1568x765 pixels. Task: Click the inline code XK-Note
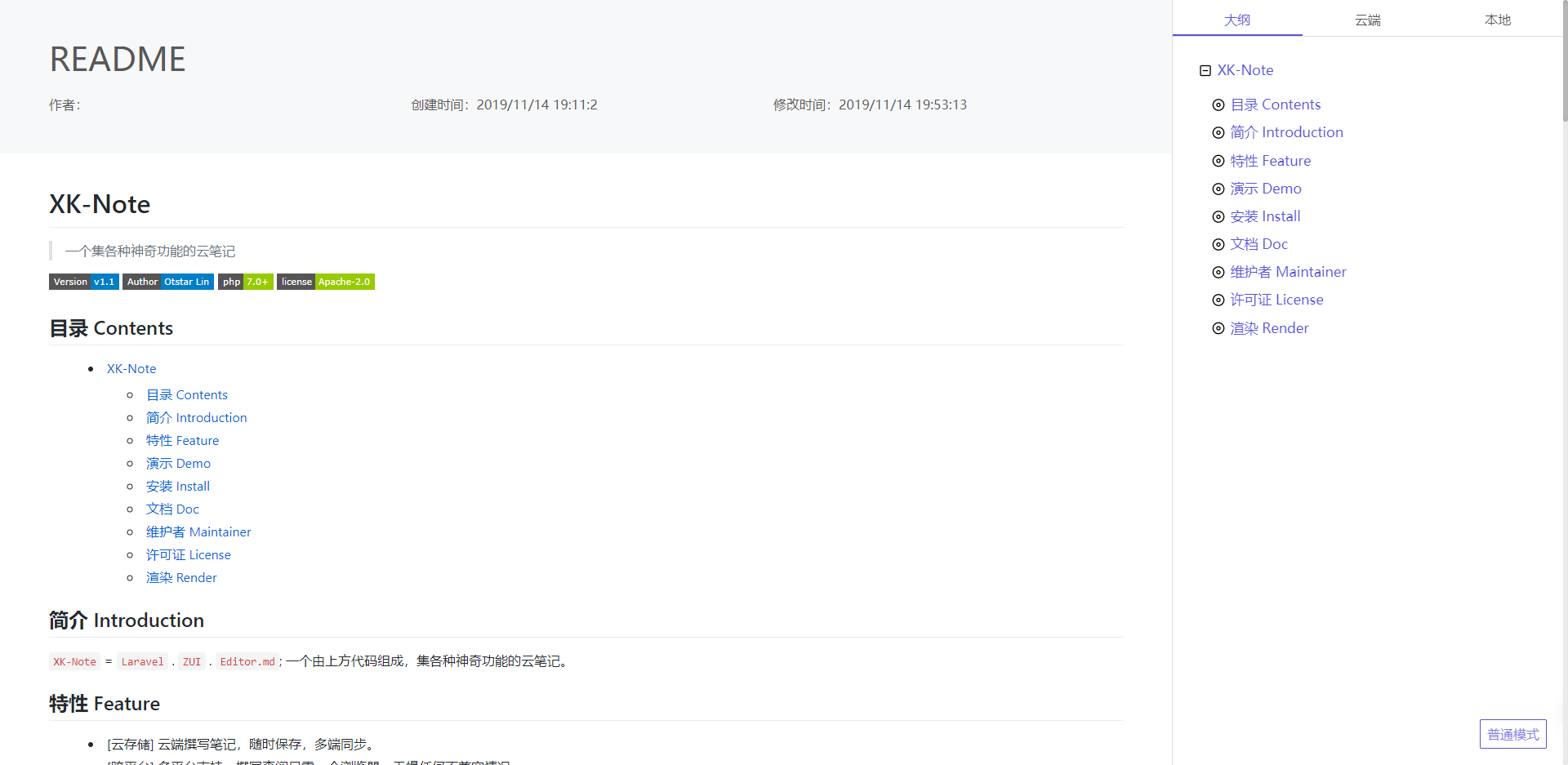coord(74,661)
